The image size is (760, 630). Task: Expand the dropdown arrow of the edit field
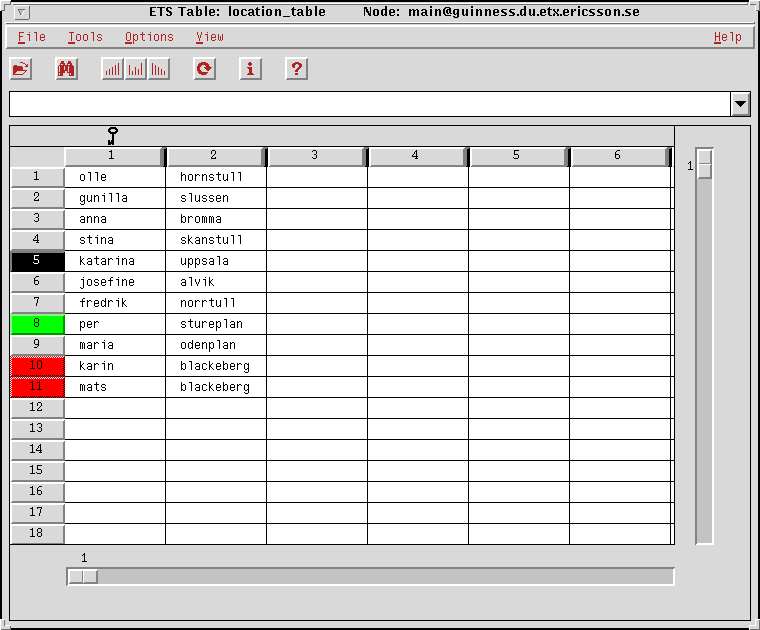[x=740, y=104]
